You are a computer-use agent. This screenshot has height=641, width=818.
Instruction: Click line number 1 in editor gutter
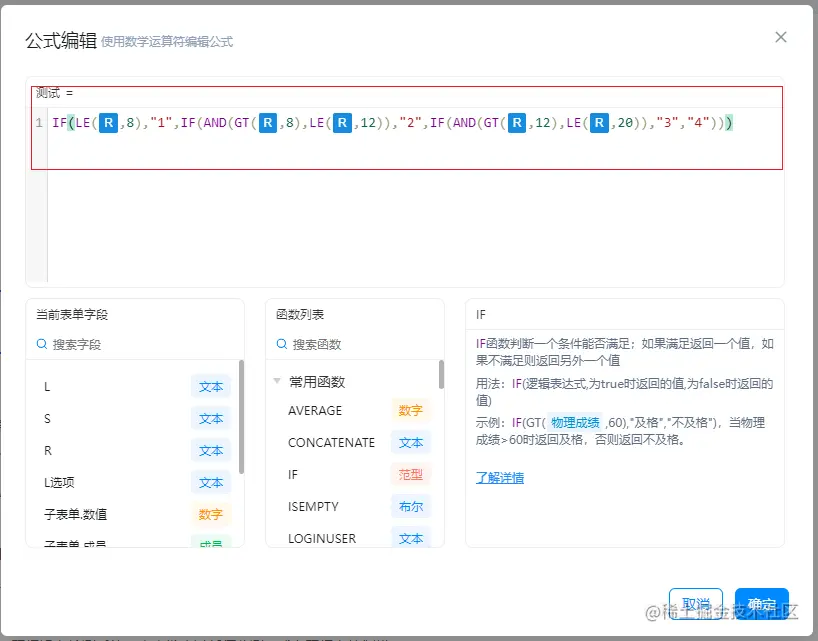[x=39, y=123]
